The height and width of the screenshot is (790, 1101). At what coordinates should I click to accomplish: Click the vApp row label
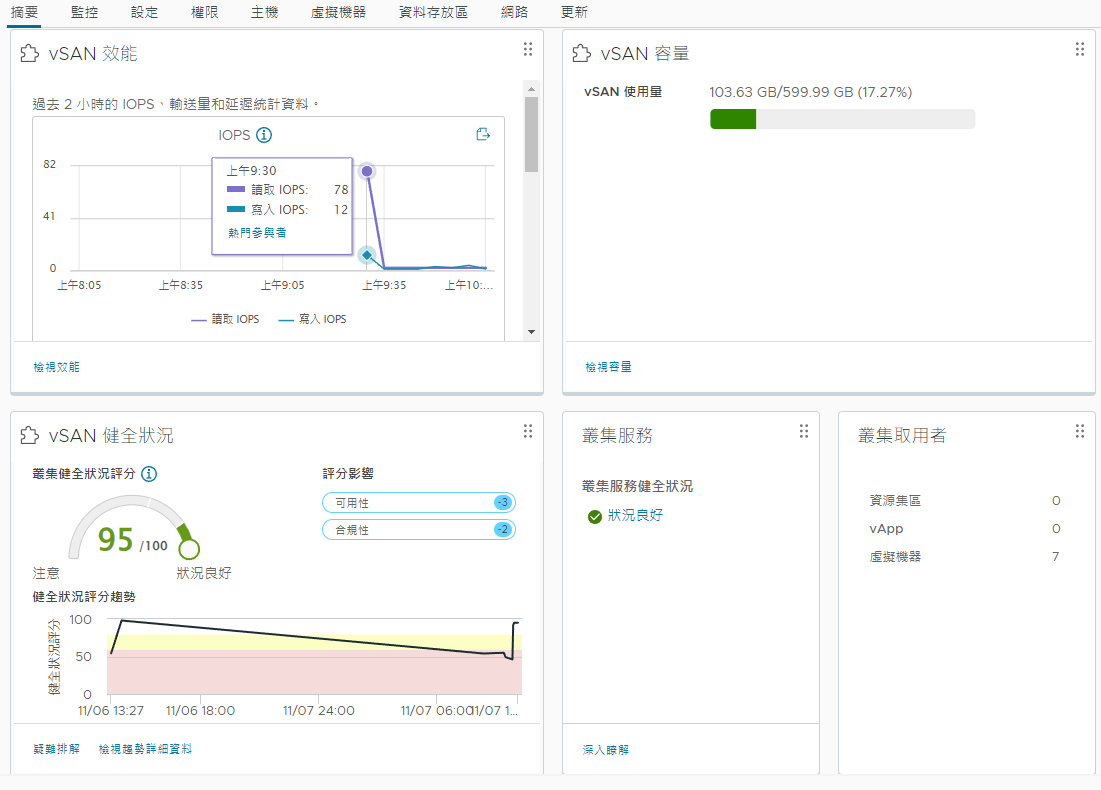click(x=886, y=529)
